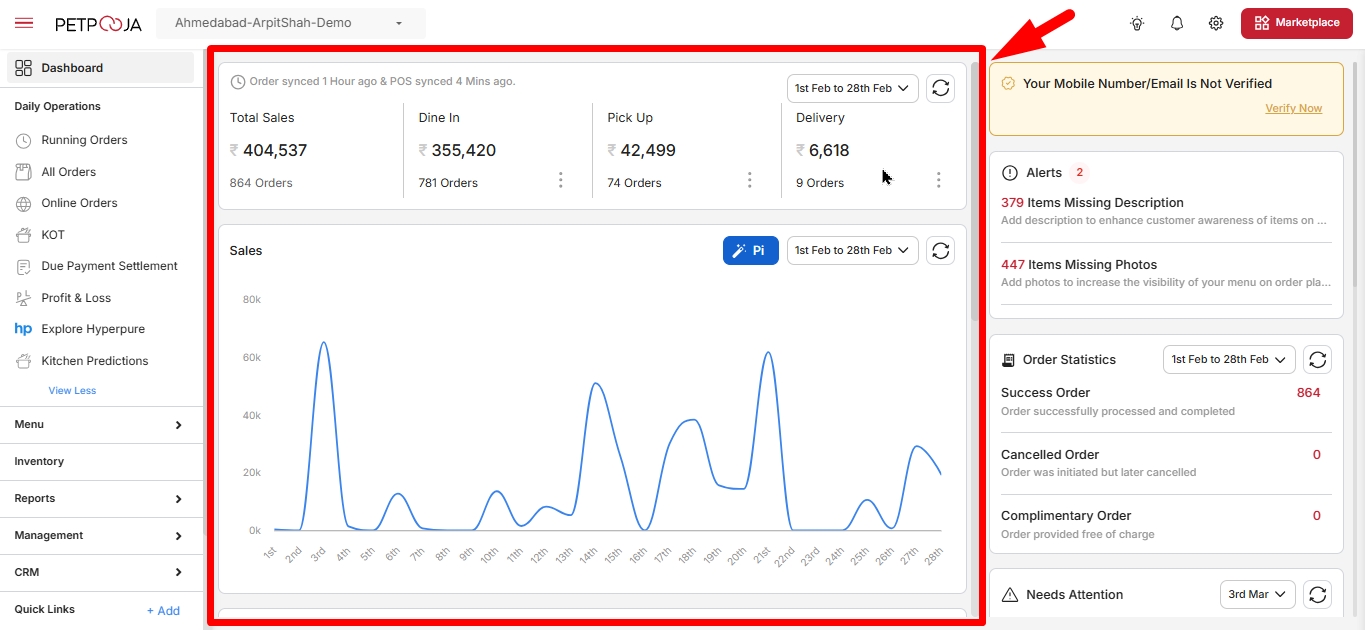Open the Ahmedabad-ArpitShah-Demo outlet dropdown
The image size is (1365, 630).
290,23
